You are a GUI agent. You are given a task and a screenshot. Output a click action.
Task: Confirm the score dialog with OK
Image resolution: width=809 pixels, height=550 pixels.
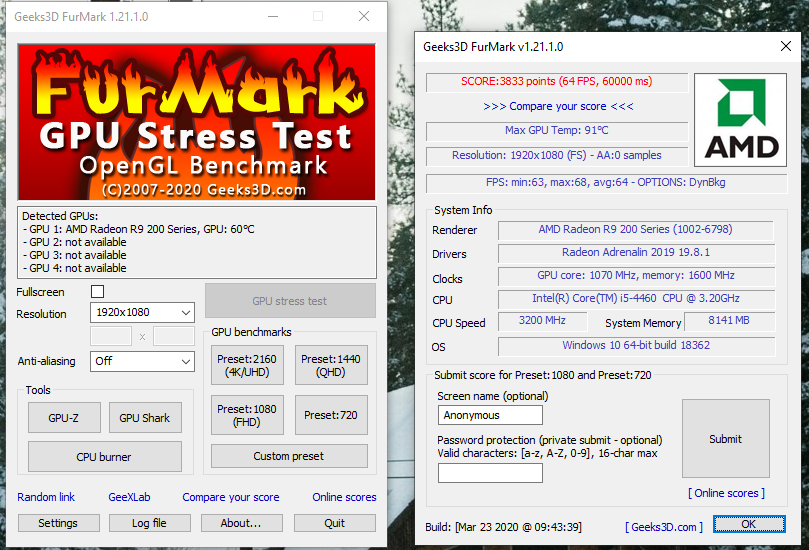[749, 524]
